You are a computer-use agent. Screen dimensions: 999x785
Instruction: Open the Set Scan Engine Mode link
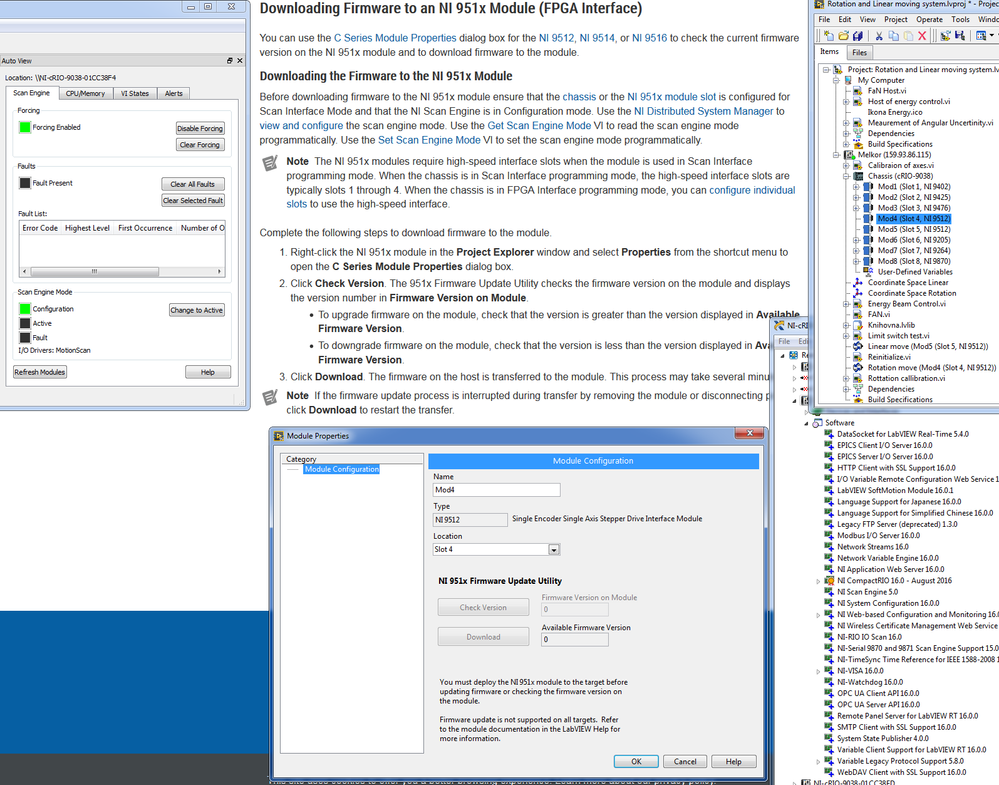pos(429,140)
